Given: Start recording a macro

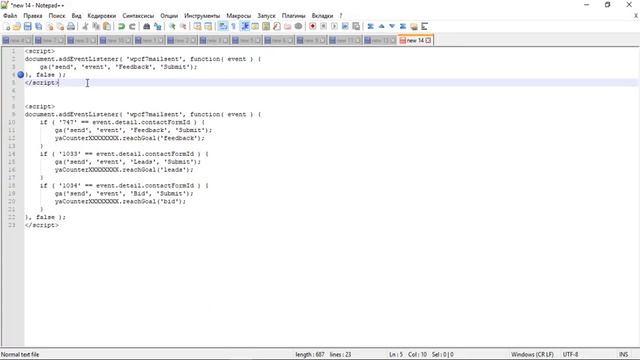Looking at the screenshot, I should coord(313,27).
